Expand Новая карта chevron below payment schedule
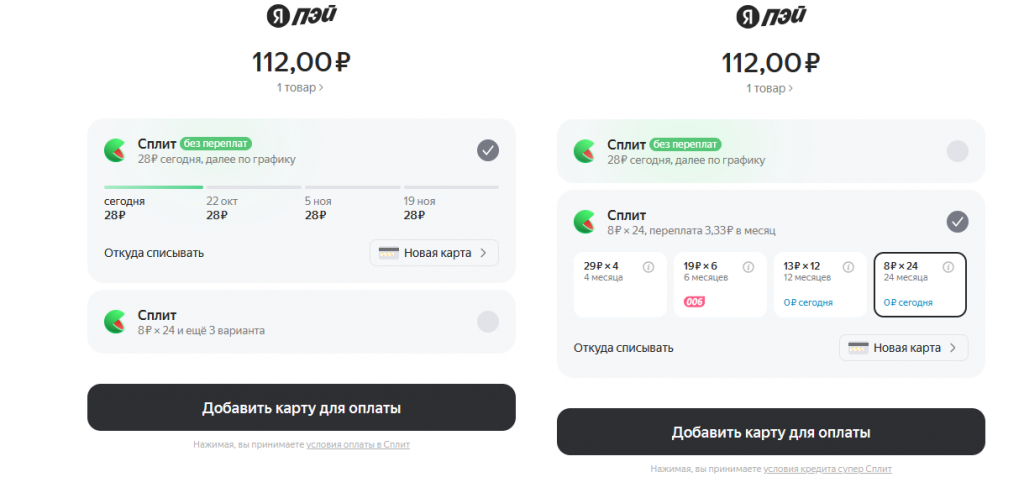 coord(483,253)
